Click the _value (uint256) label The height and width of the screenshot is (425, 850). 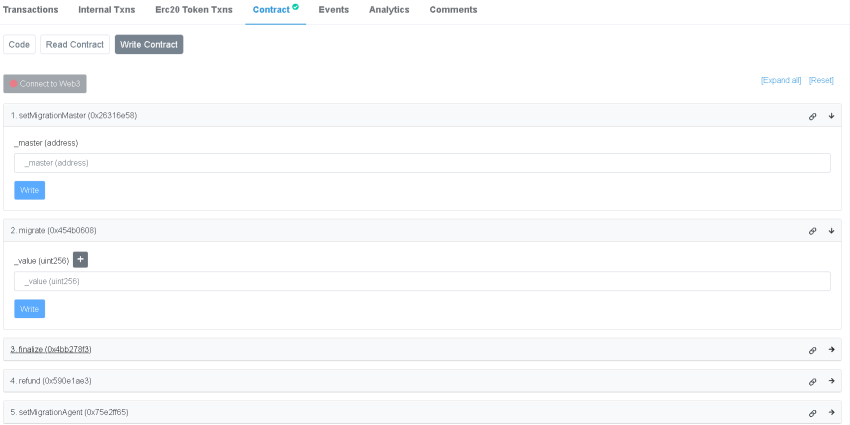click(42, 261)
